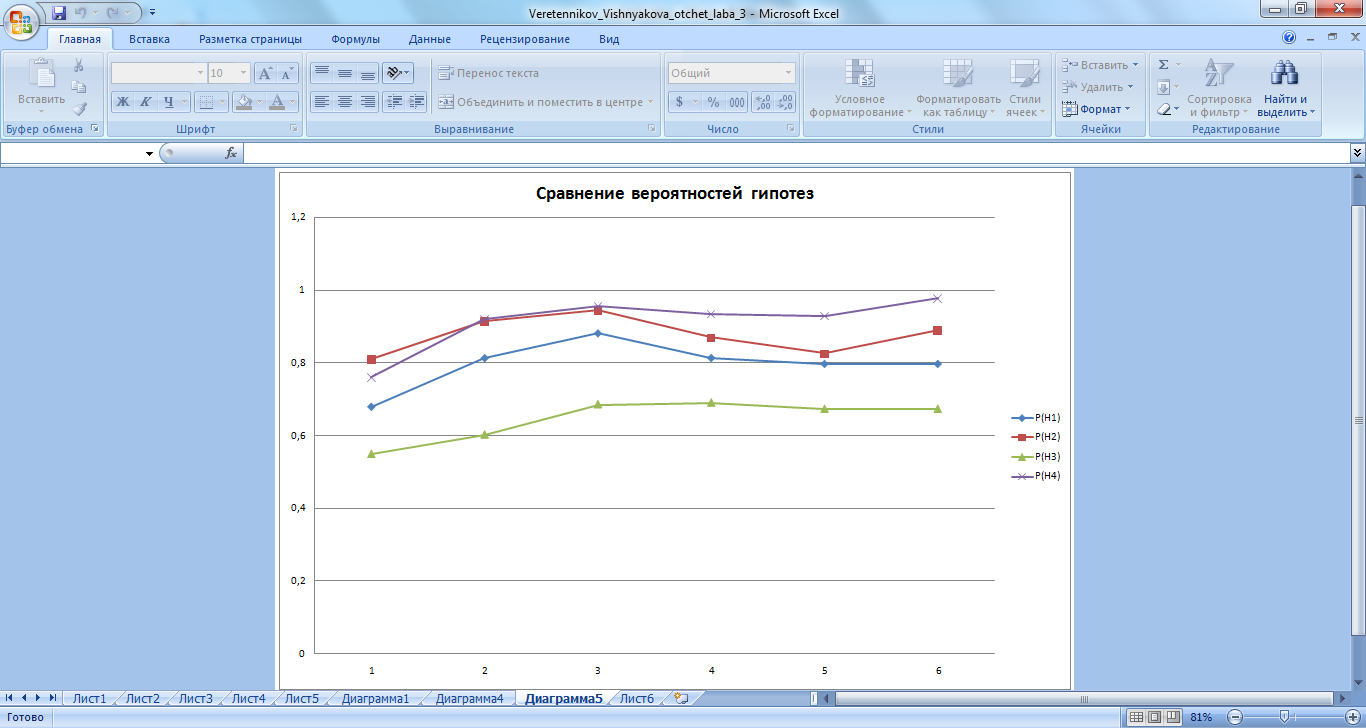1366x728 pixels.
Task: Apply currency number format
Action: 680,101
